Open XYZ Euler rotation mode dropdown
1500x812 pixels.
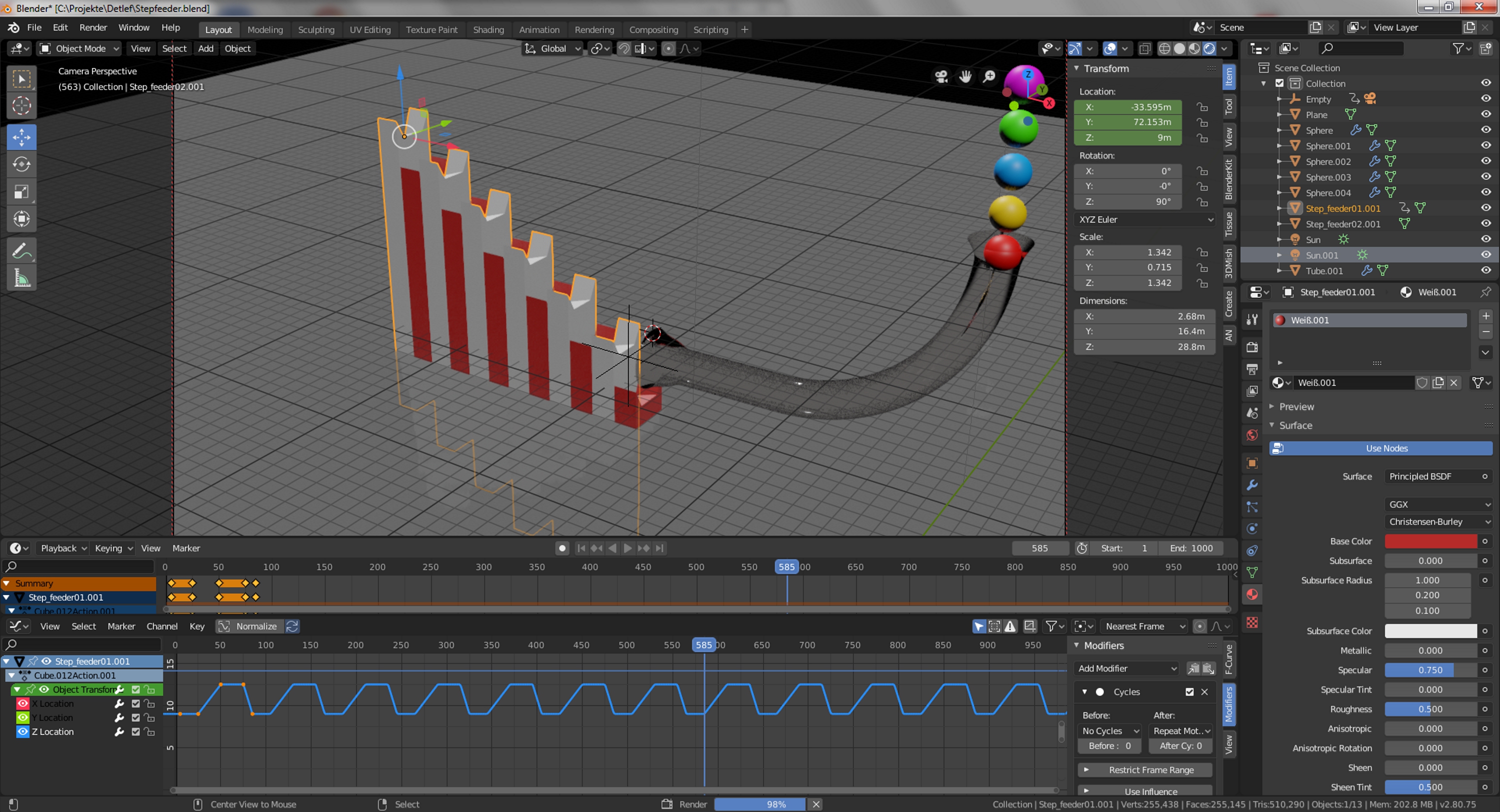1145,219
